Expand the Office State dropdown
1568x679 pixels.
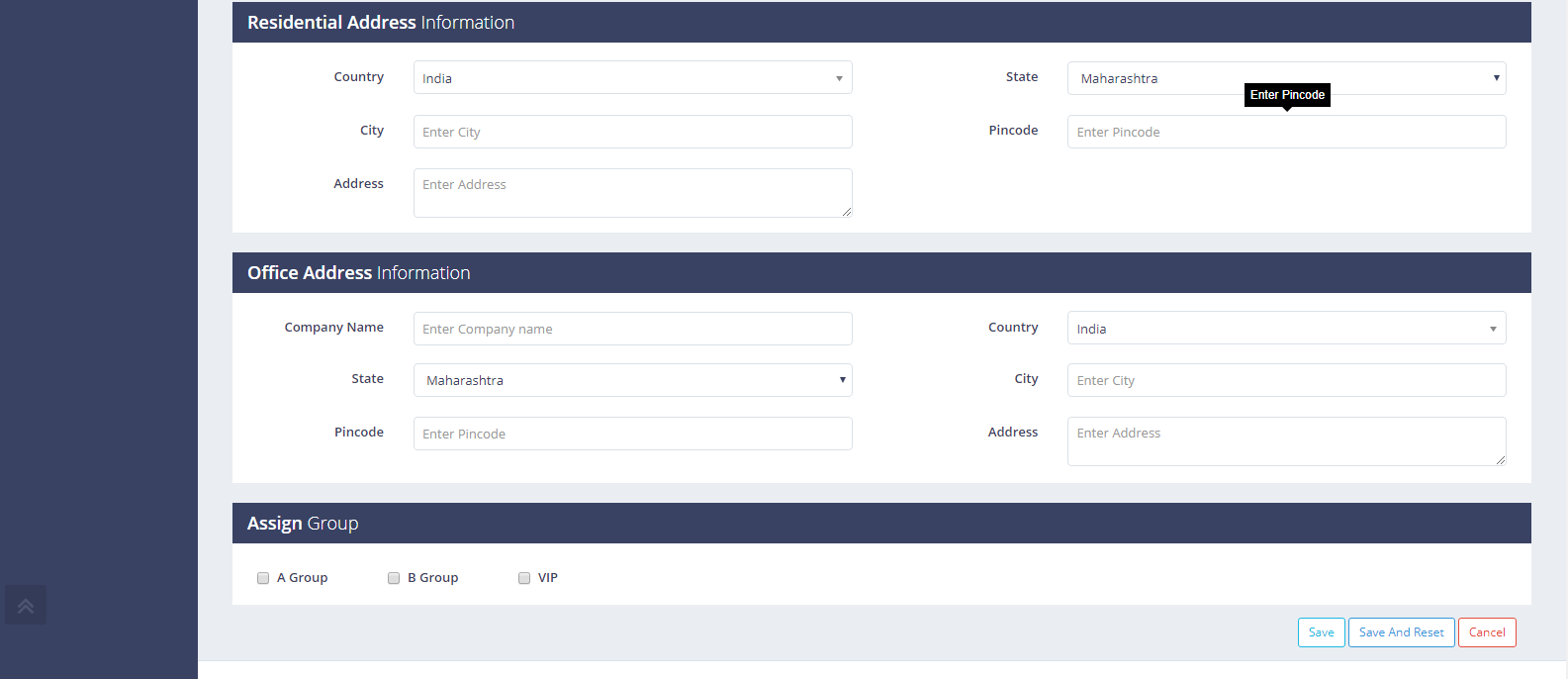tap(632, 380)
